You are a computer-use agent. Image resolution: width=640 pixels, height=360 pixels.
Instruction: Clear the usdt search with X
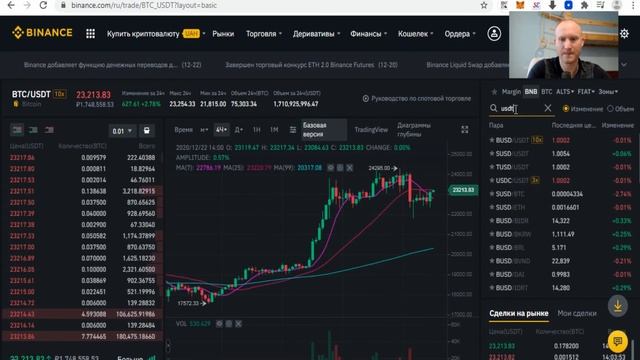pos(548,108)
